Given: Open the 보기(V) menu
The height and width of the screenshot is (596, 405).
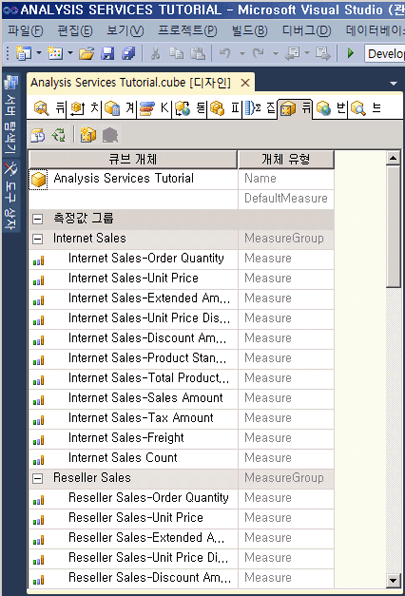Looking at the screenshot, I should click(125, 30).
